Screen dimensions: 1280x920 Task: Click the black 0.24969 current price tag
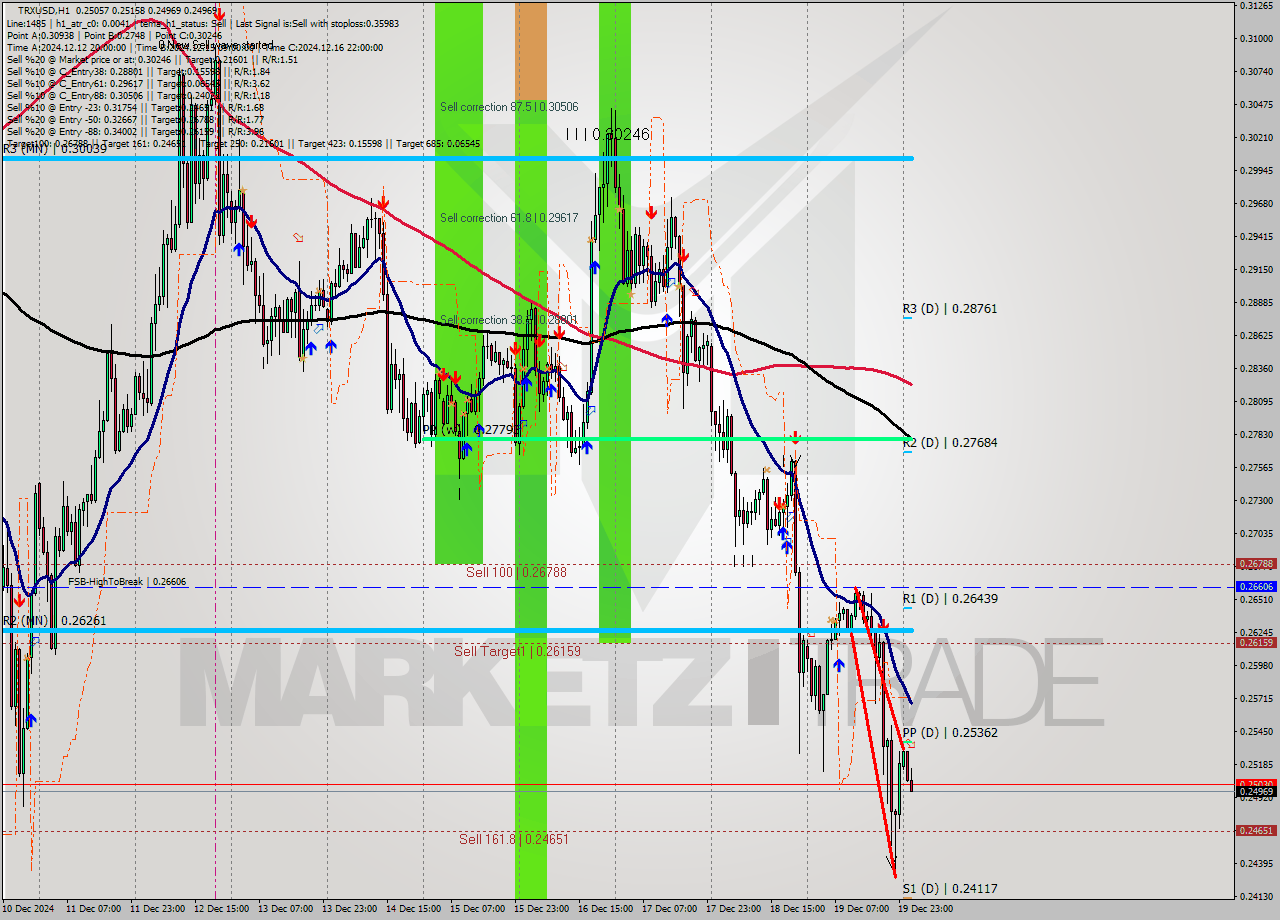click(1256, 792)
